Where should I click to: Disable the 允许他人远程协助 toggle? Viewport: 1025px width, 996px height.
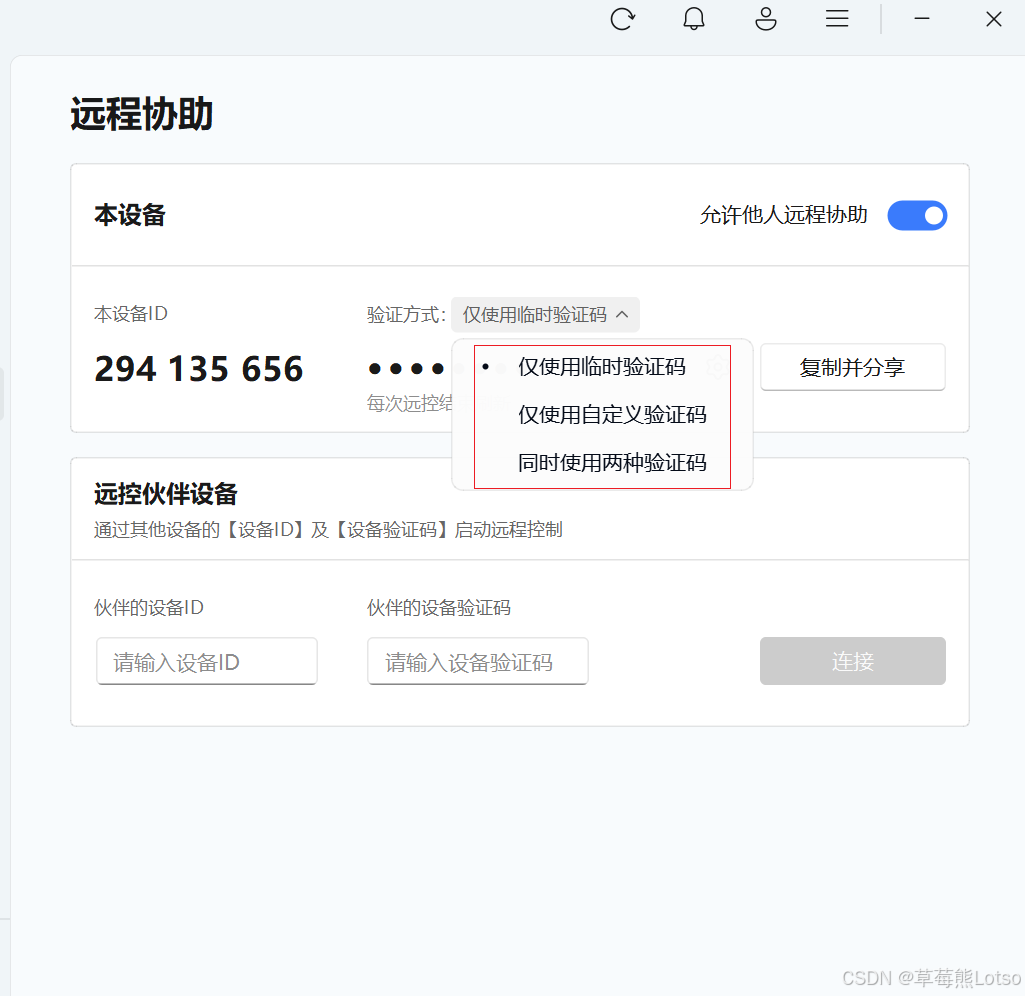(x=917, y=215)
